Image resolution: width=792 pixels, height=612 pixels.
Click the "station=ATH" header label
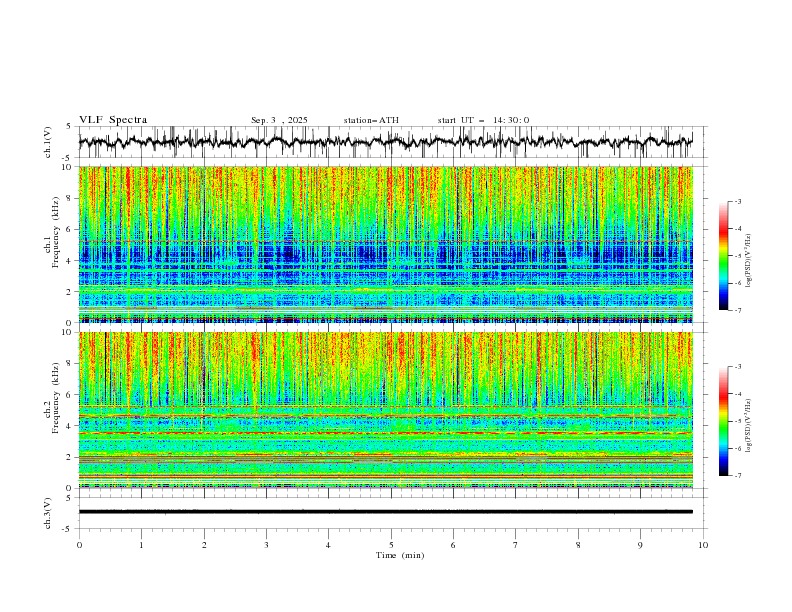click(x=371, y=120)
